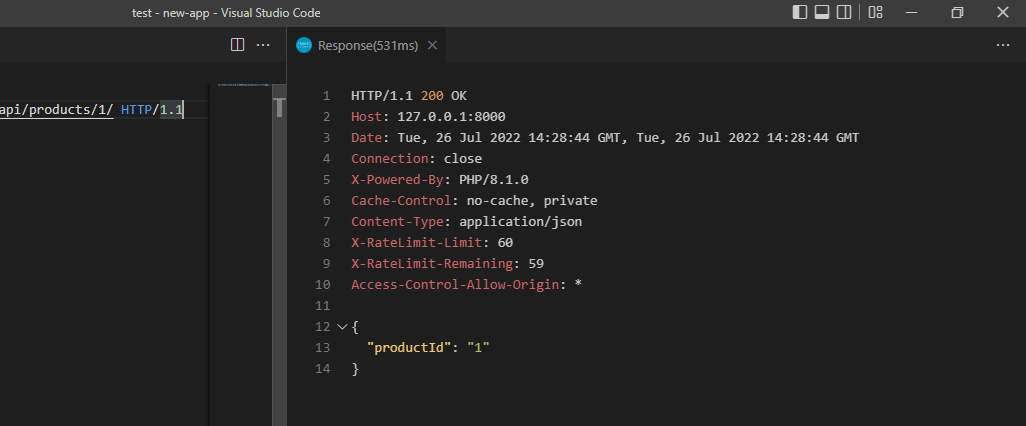Open left editor more actions menu
Screen dimensions: 1026x426
click(263, 44)
